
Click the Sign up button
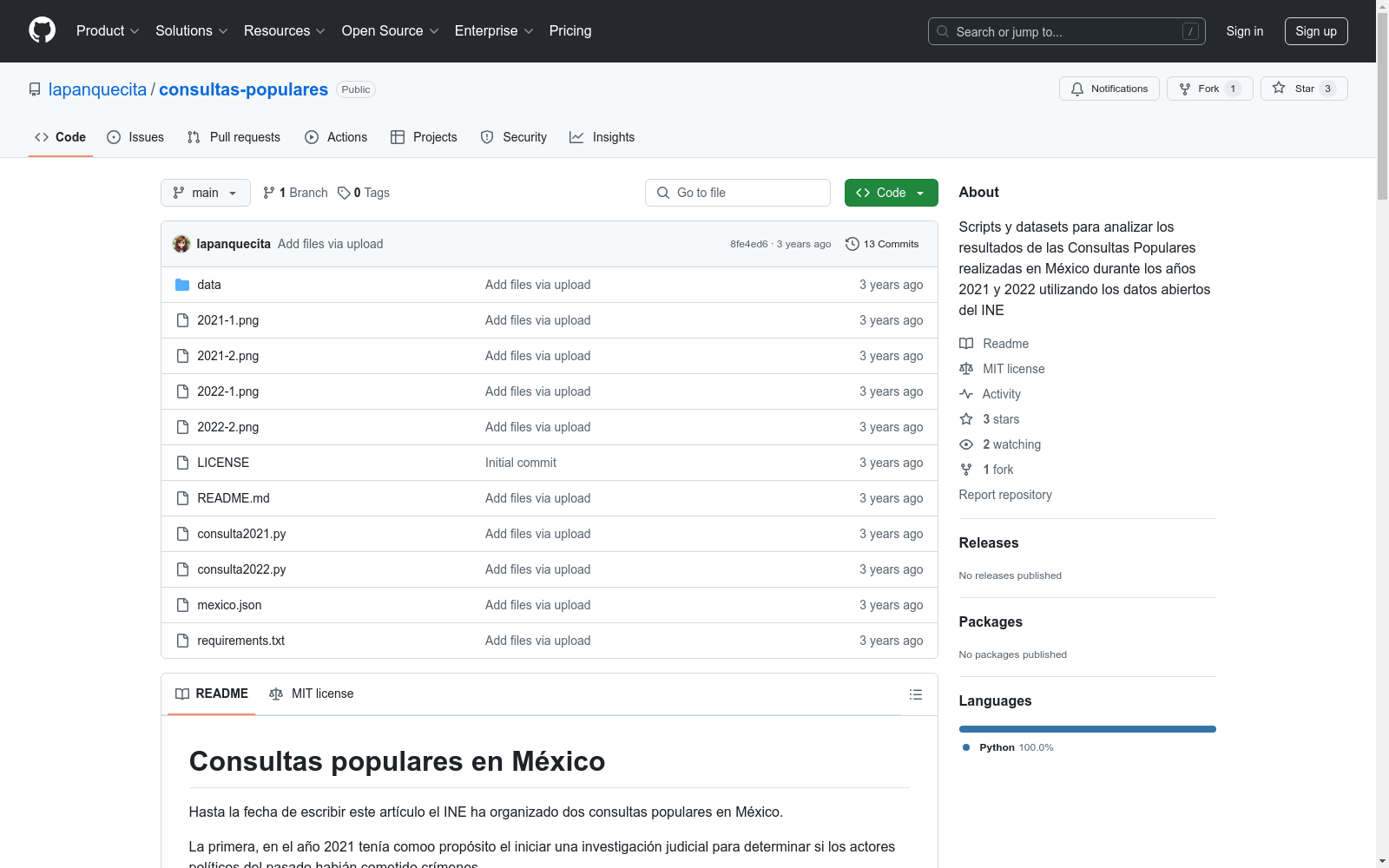1316,31
